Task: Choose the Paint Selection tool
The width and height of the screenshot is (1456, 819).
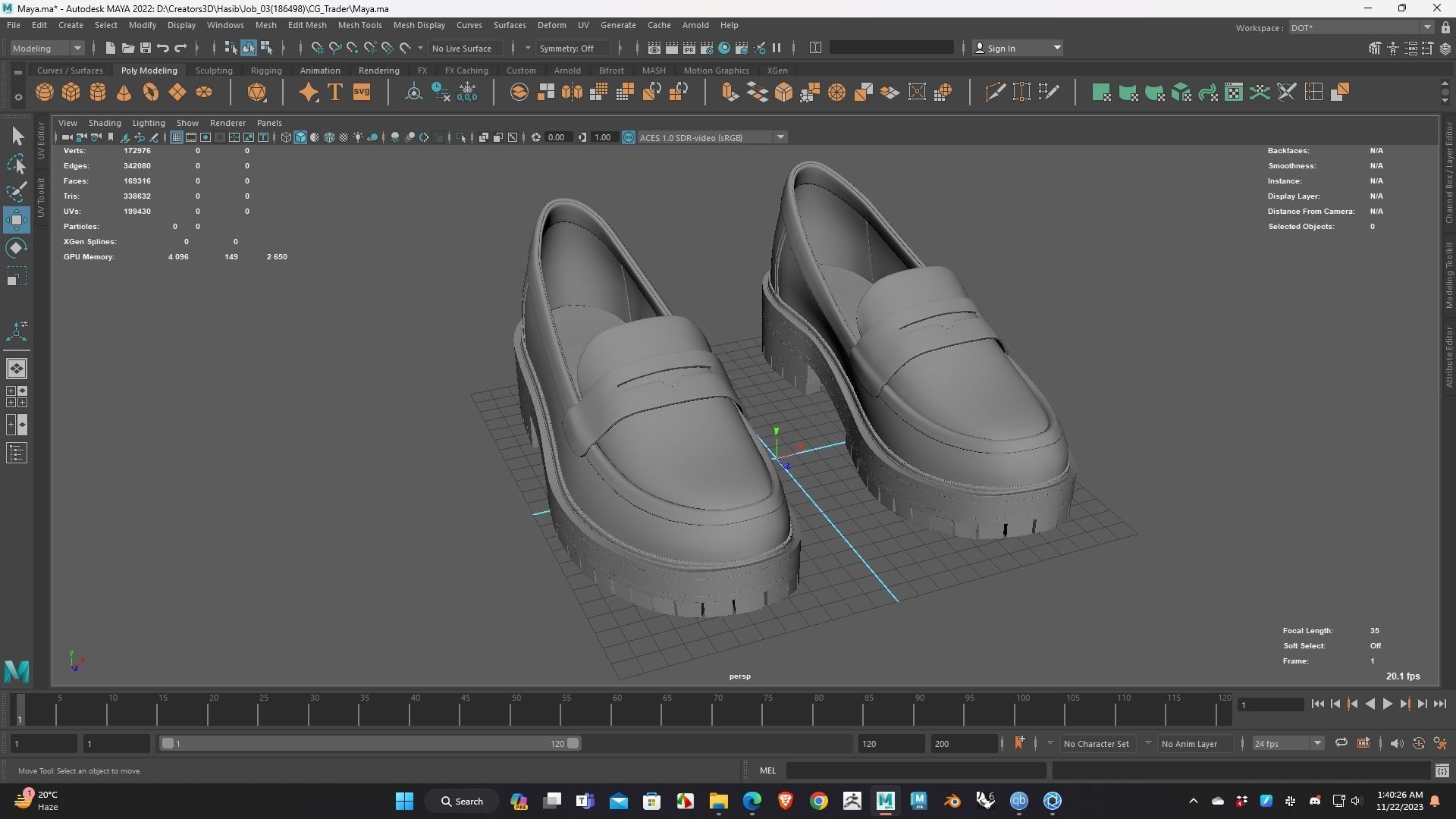Action: (17, 192)
